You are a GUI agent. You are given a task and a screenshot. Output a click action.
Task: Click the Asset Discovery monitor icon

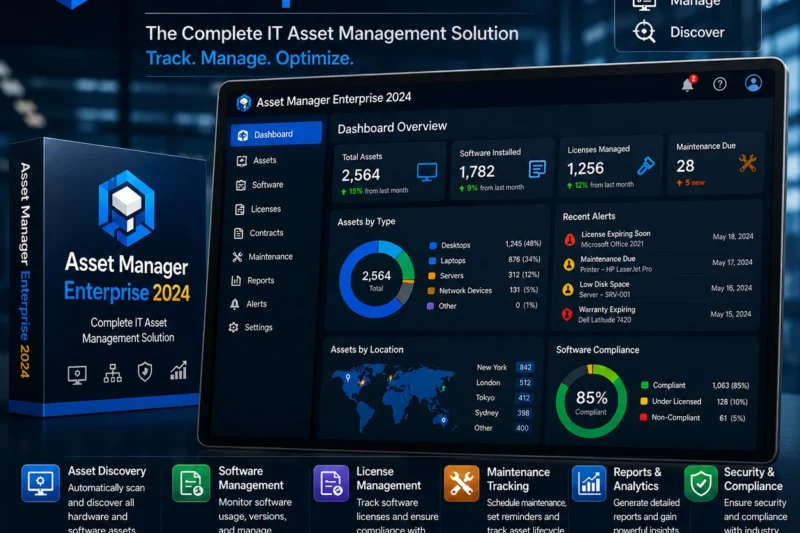(40, 483)
